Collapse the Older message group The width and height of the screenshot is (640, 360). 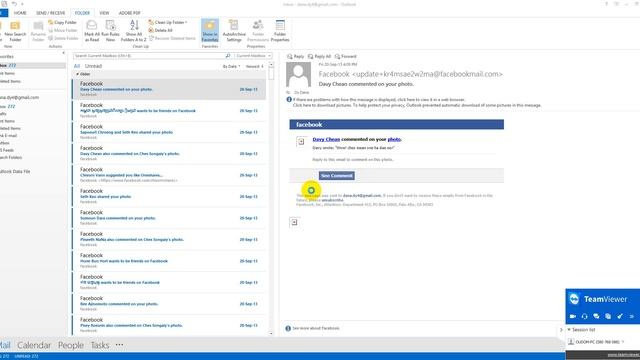[x=78, y=74]
